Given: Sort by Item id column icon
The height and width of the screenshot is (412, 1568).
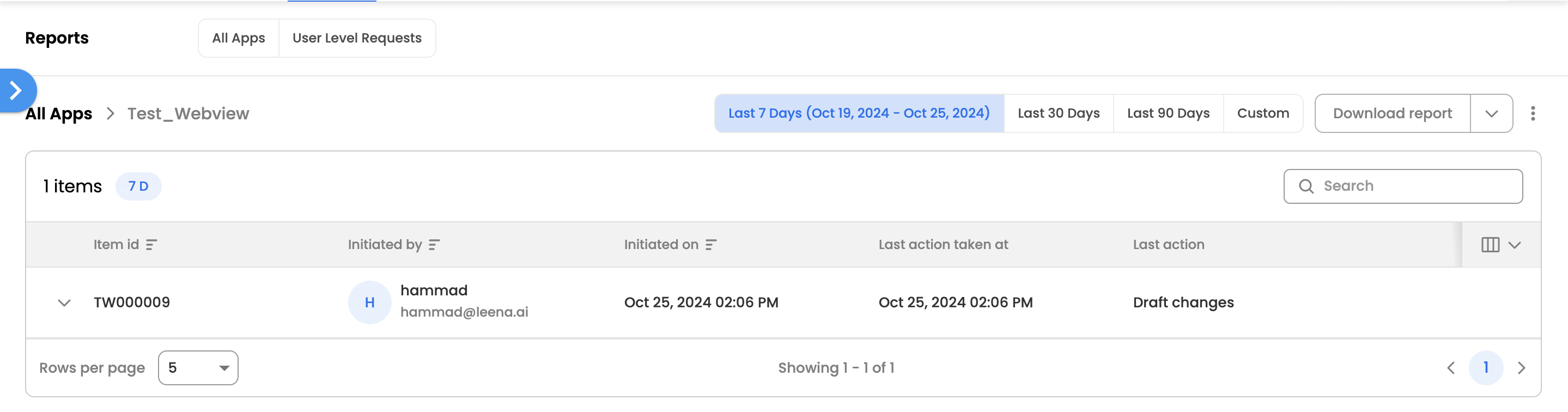Looking at the screenshot, I should [151, 245].
